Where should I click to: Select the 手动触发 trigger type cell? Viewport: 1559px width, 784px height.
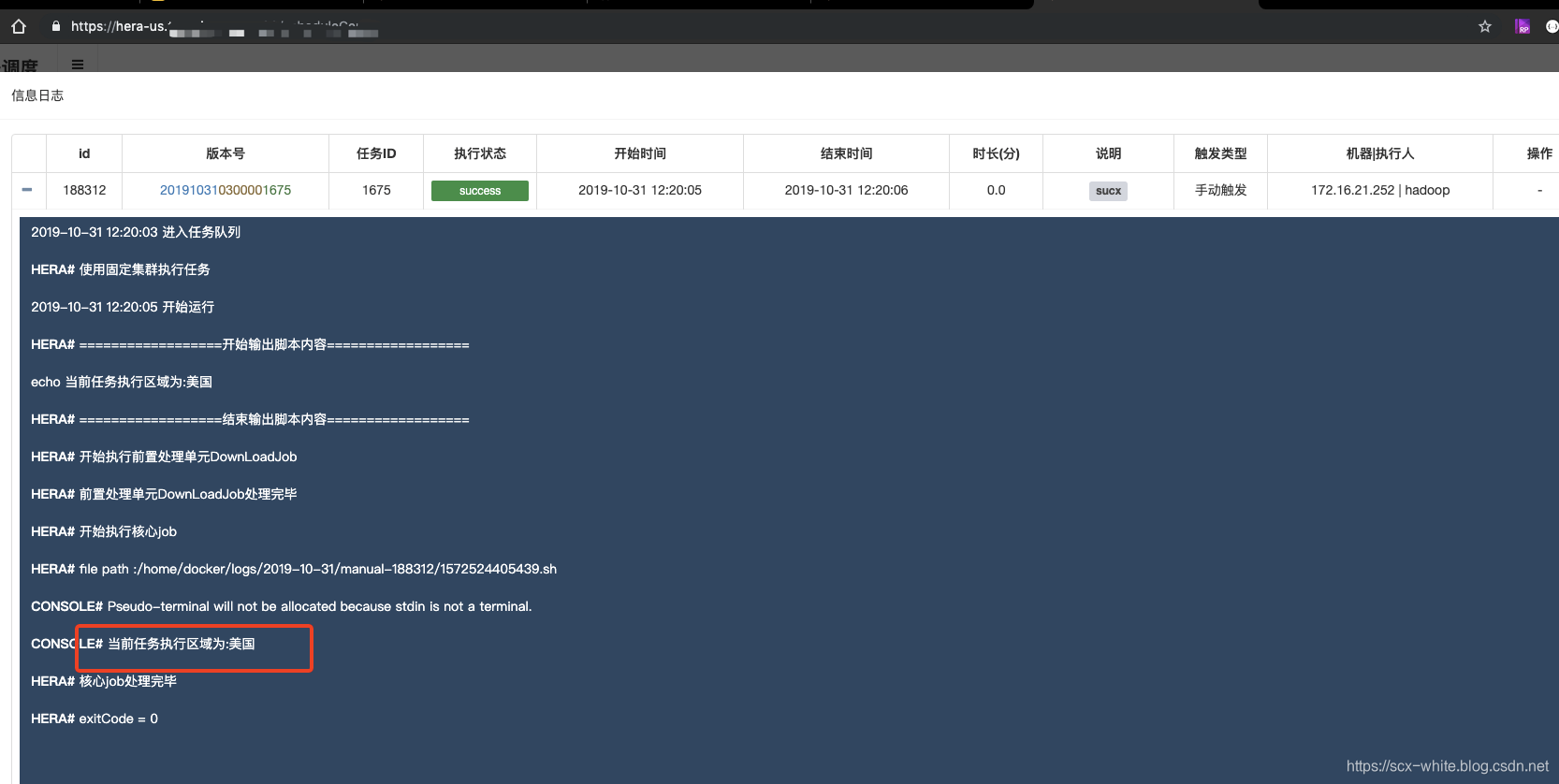[x=1221, y=190]
